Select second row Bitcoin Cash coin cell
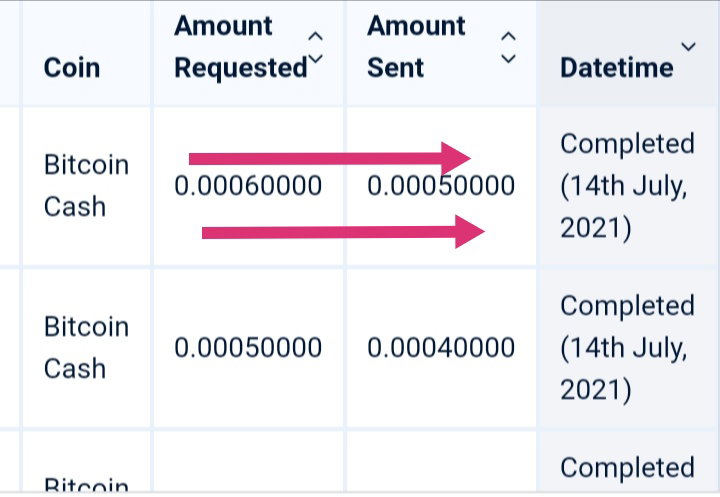The image size is (720, 497). click(86, 348)
